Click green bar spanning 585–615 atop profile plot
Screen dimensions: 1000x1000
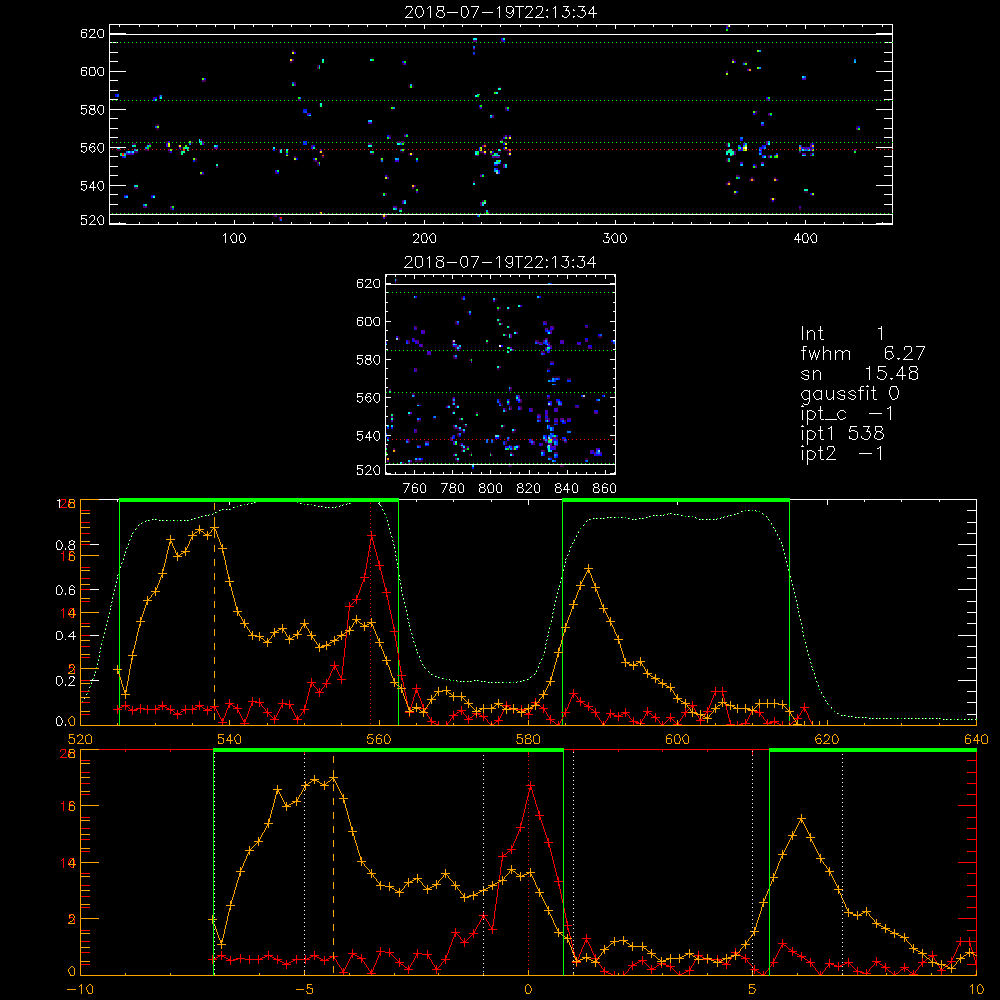click(x=676, y=501)
